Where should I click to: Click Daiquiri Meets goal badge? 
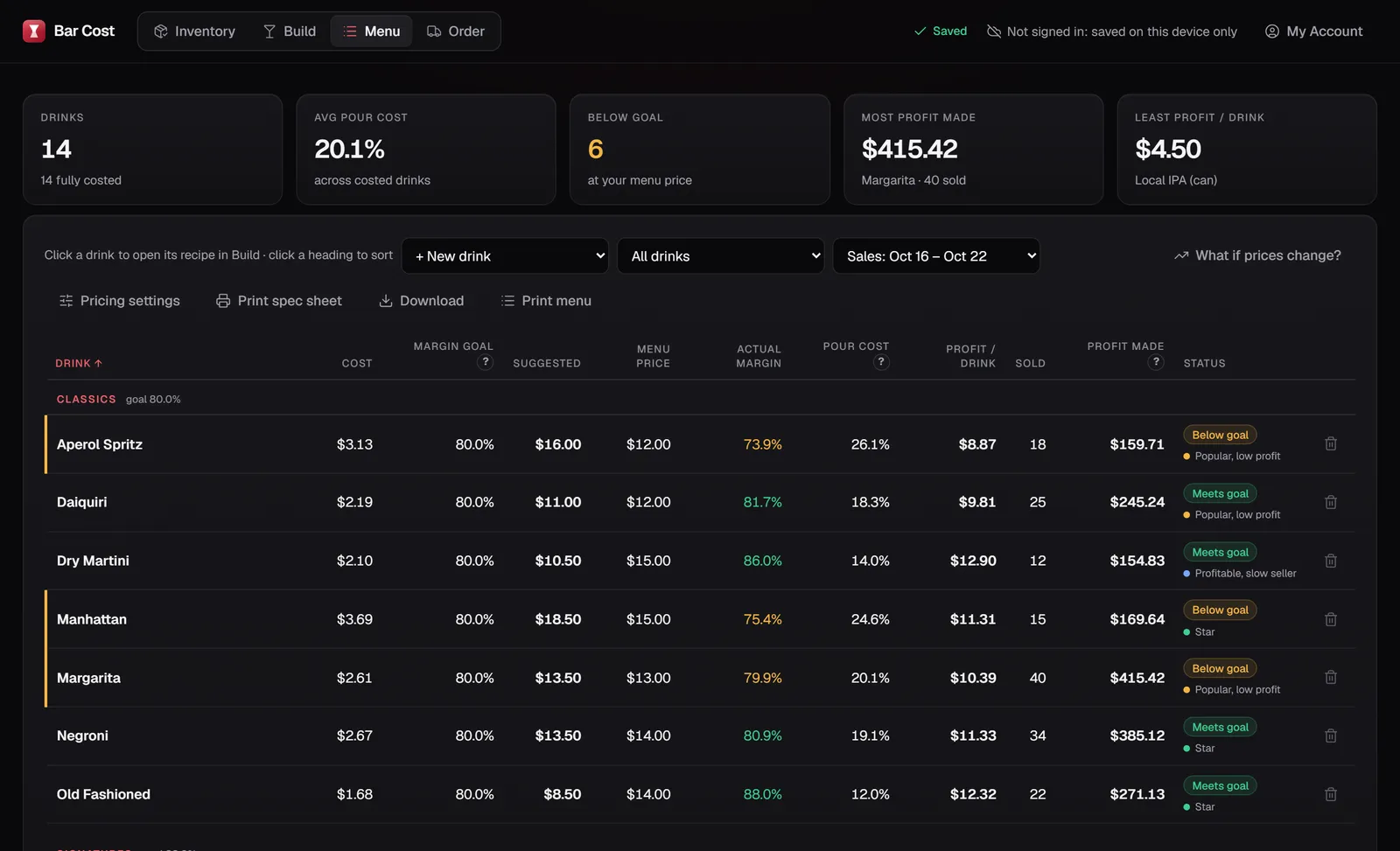(x=1220, y=493)
